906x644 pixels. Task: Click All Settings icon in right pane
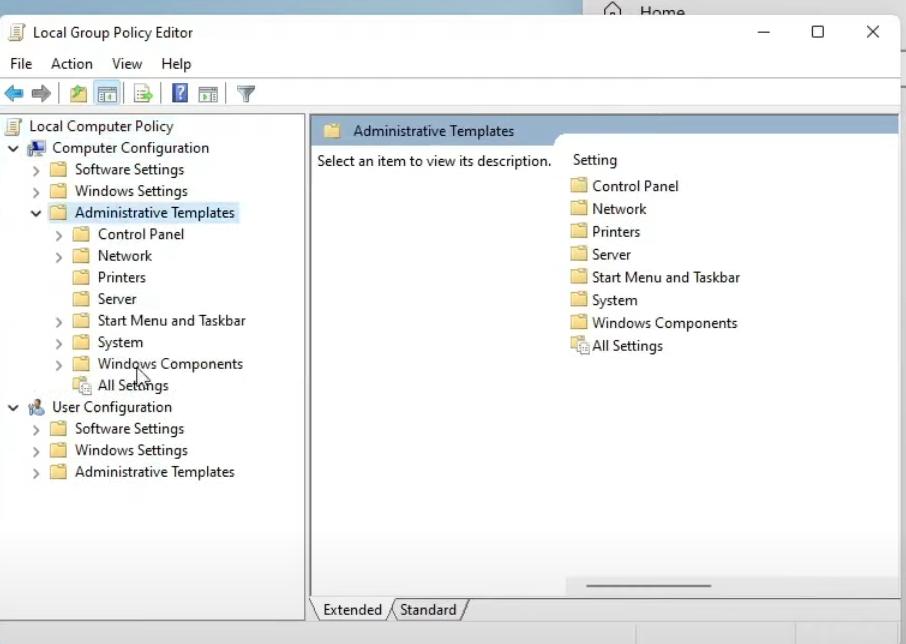[x=580, y=345]
